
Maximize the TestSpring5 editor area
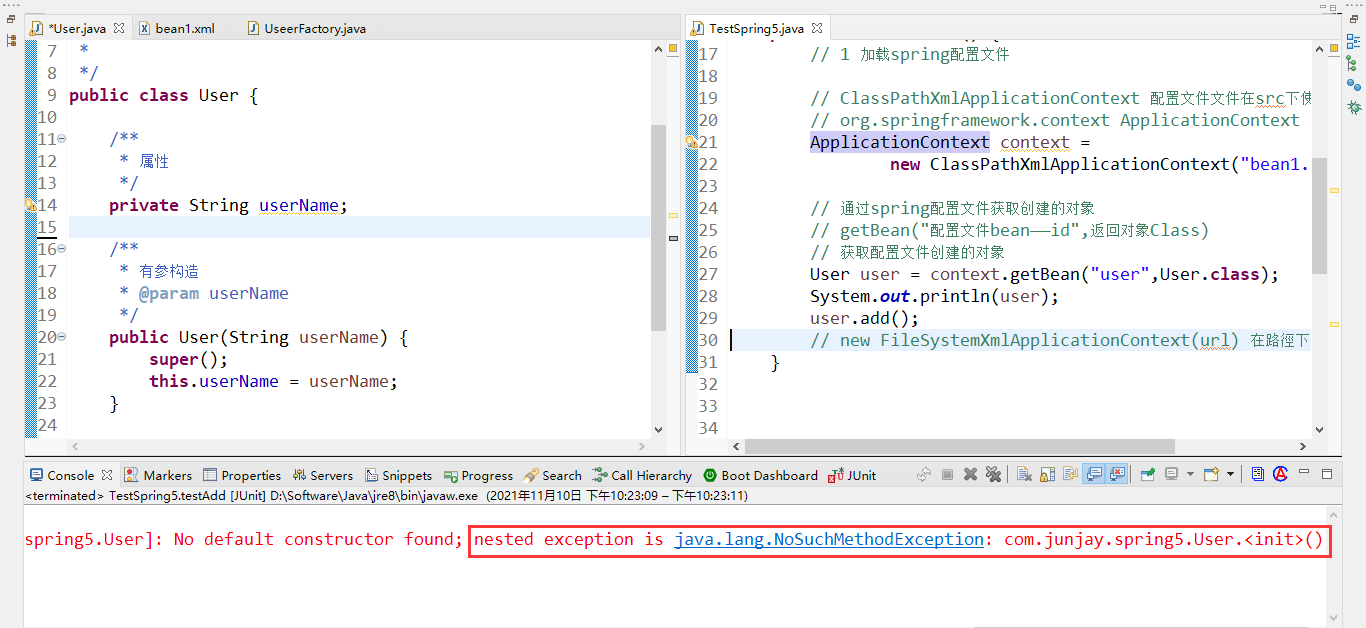point(1334,8)
